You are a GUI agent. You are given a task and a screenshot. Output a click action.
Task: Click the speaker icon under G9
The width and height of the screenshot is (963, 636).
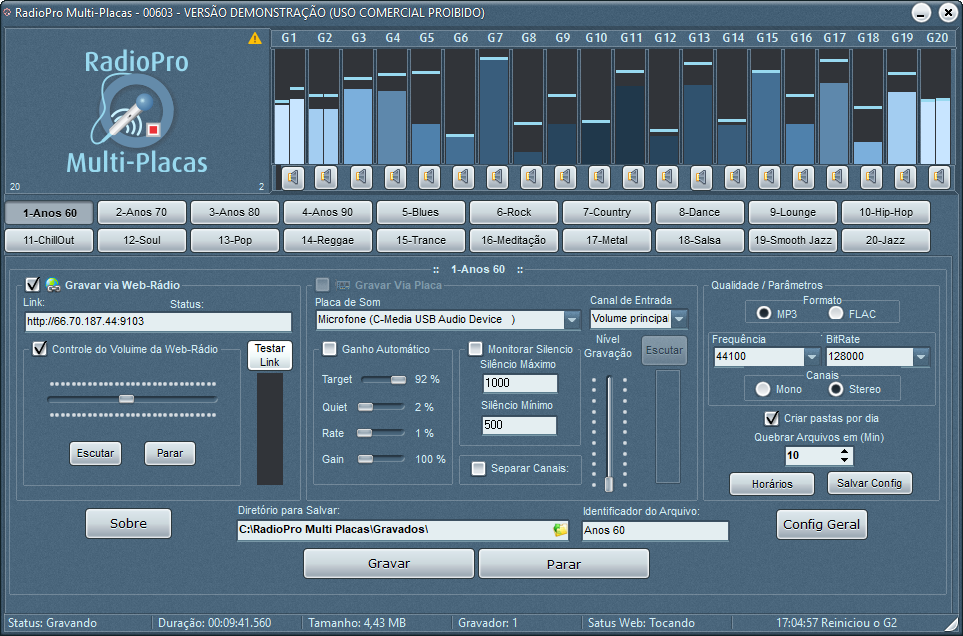tap(565, 177)
